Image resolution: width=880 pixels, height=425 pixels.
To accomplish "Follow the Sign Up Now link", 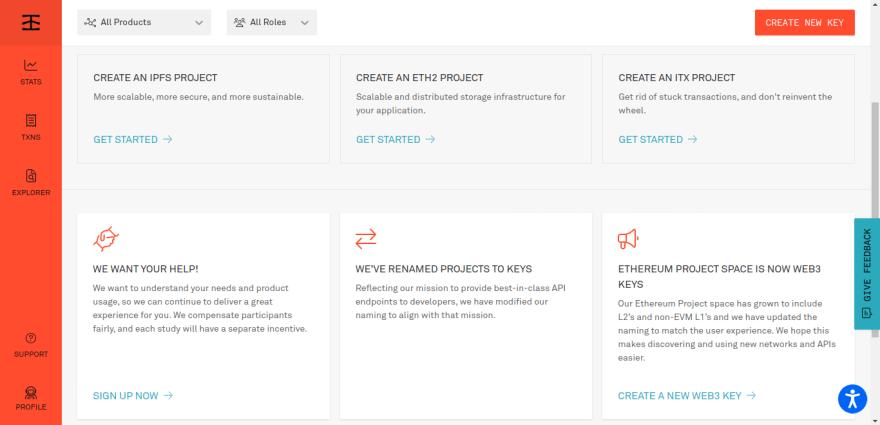I will point(133,396).
